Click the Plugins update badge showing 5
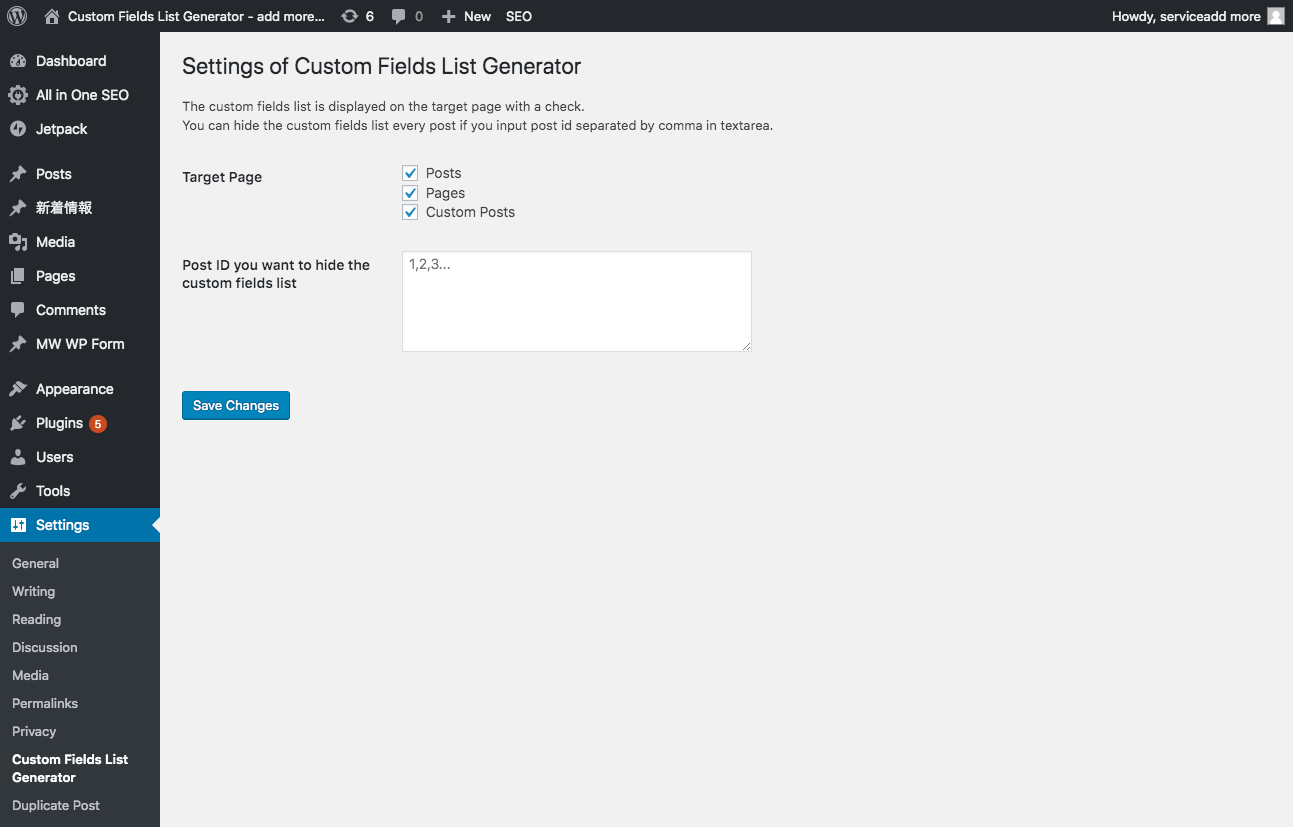 (x=97, y=424)
